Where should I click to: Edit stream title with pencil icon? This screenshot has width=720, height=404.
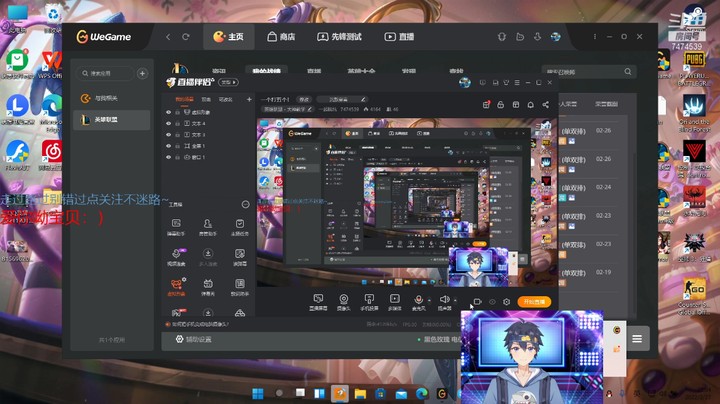[363, 99]
